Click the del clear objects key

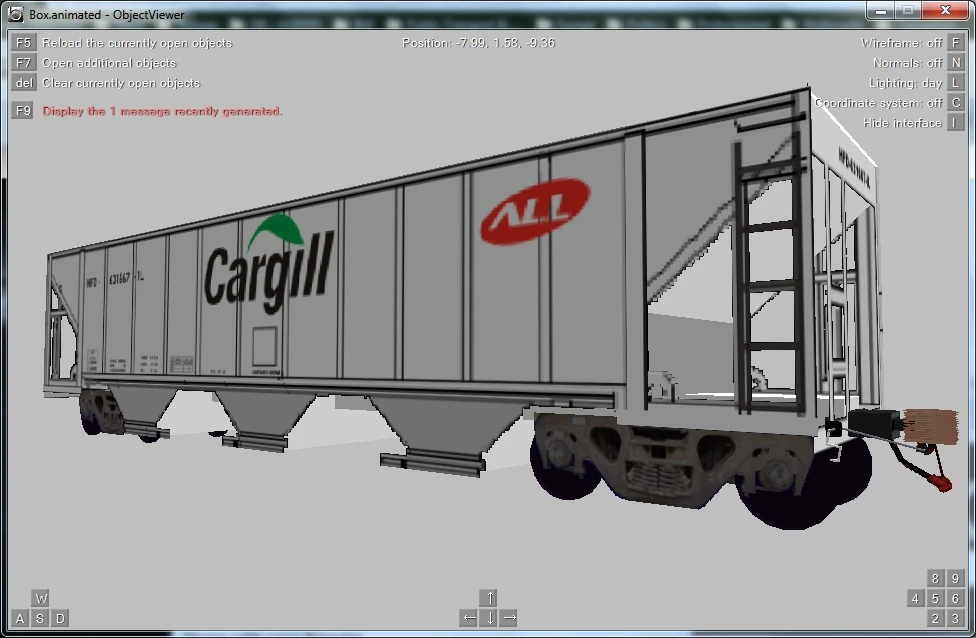[x=22, y=83]
